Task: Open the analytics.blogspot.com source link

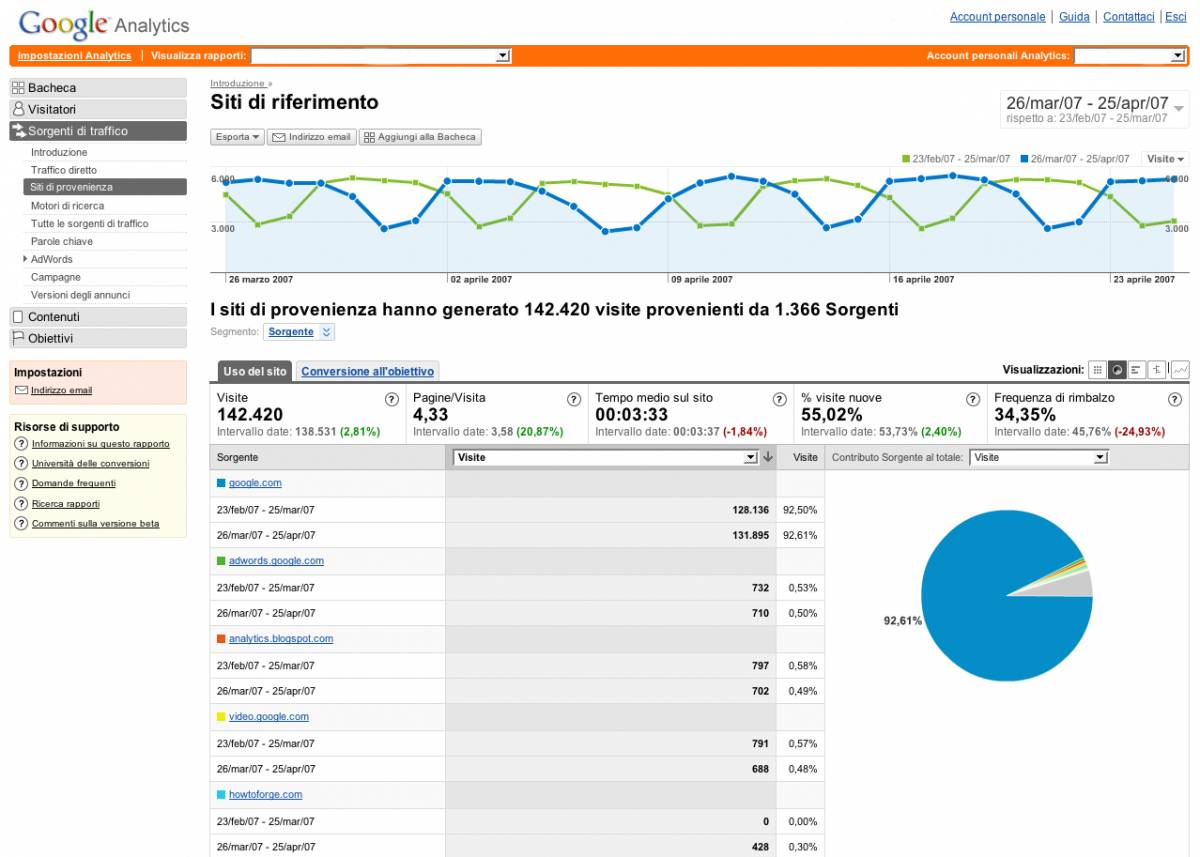Action: [281, 639]
